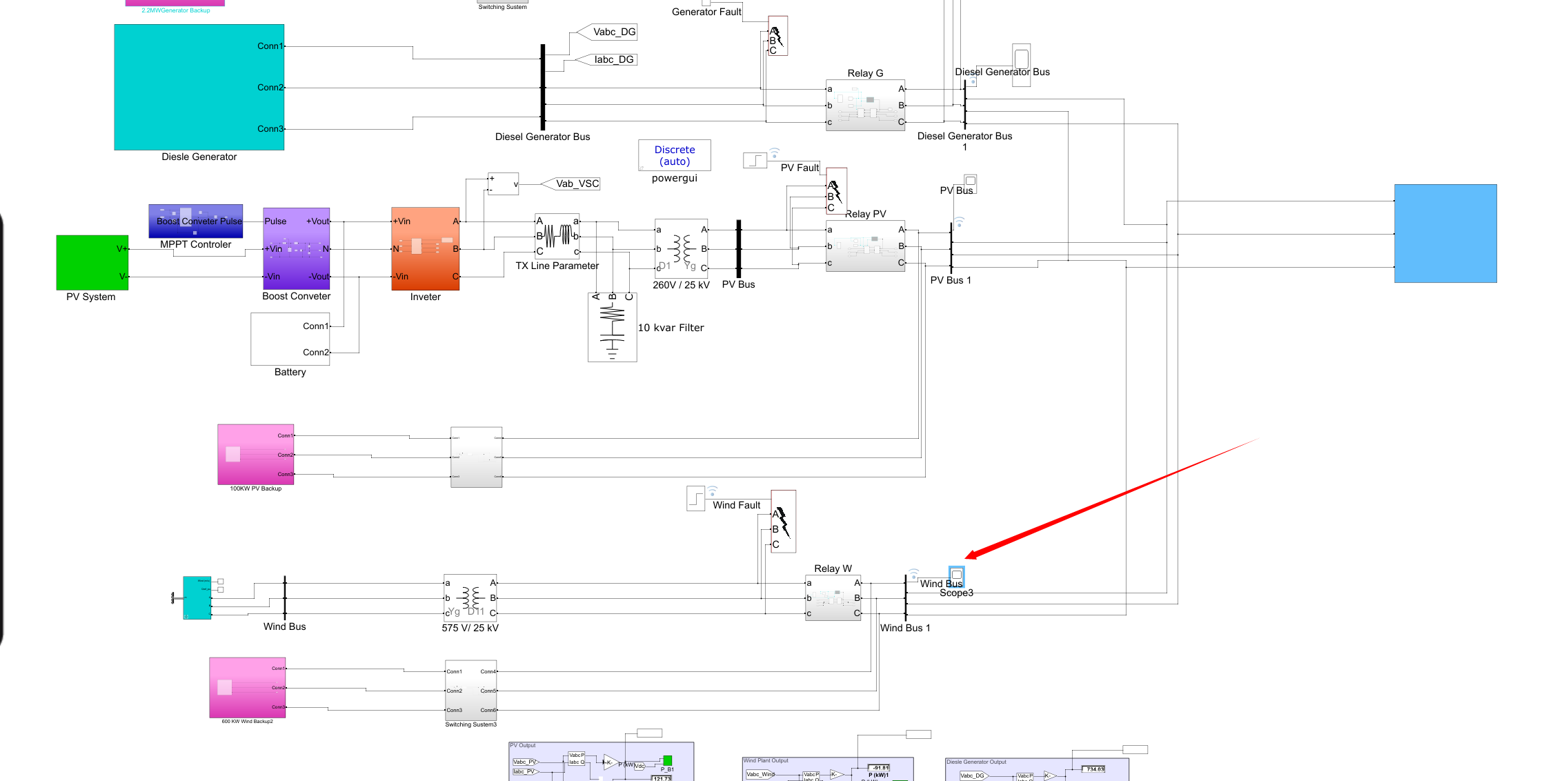
Task: Select the Generator Fault breaker block
Action: [777, 36]
